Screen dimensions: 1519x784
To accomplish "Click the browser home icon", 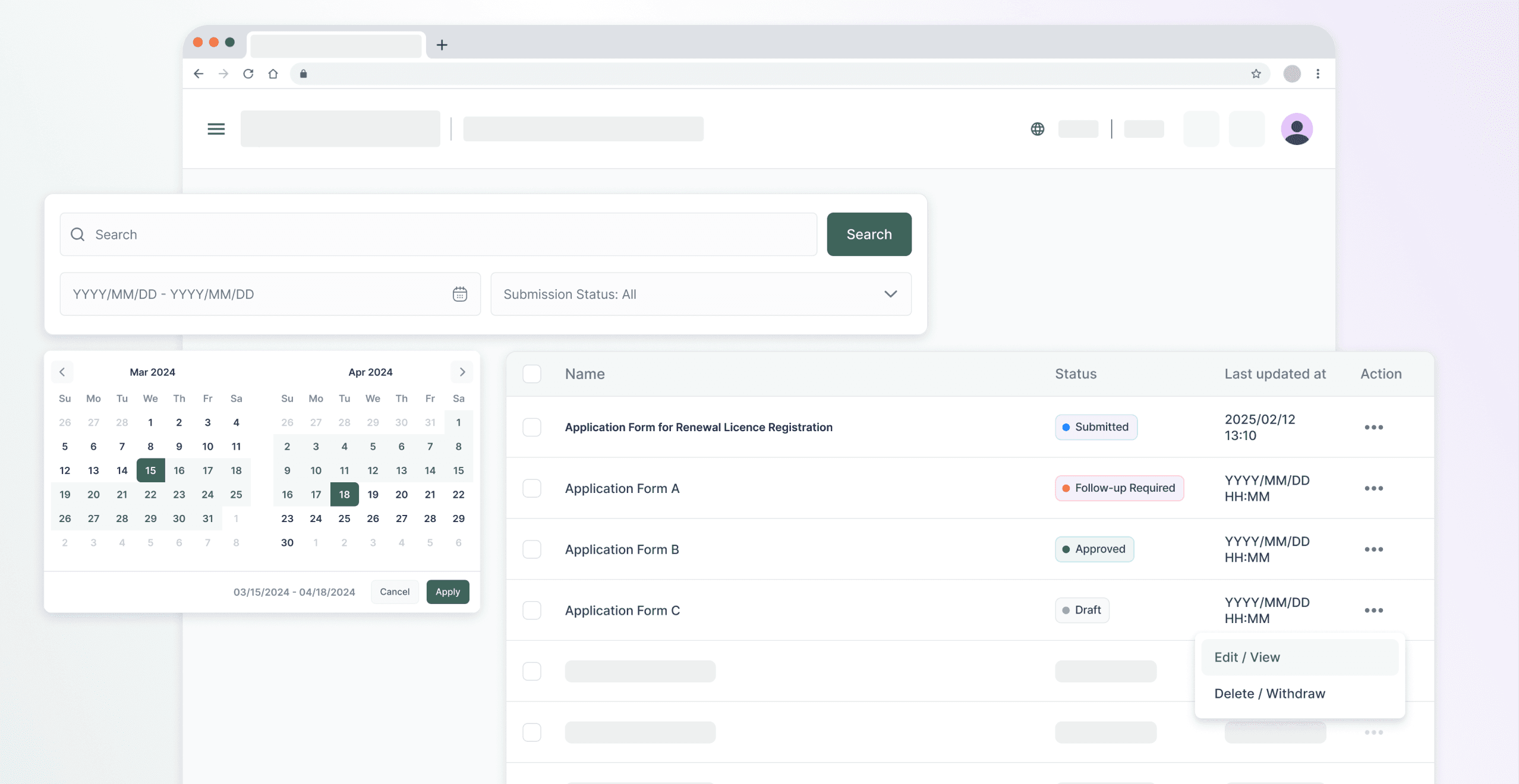I will coord(273,74).
